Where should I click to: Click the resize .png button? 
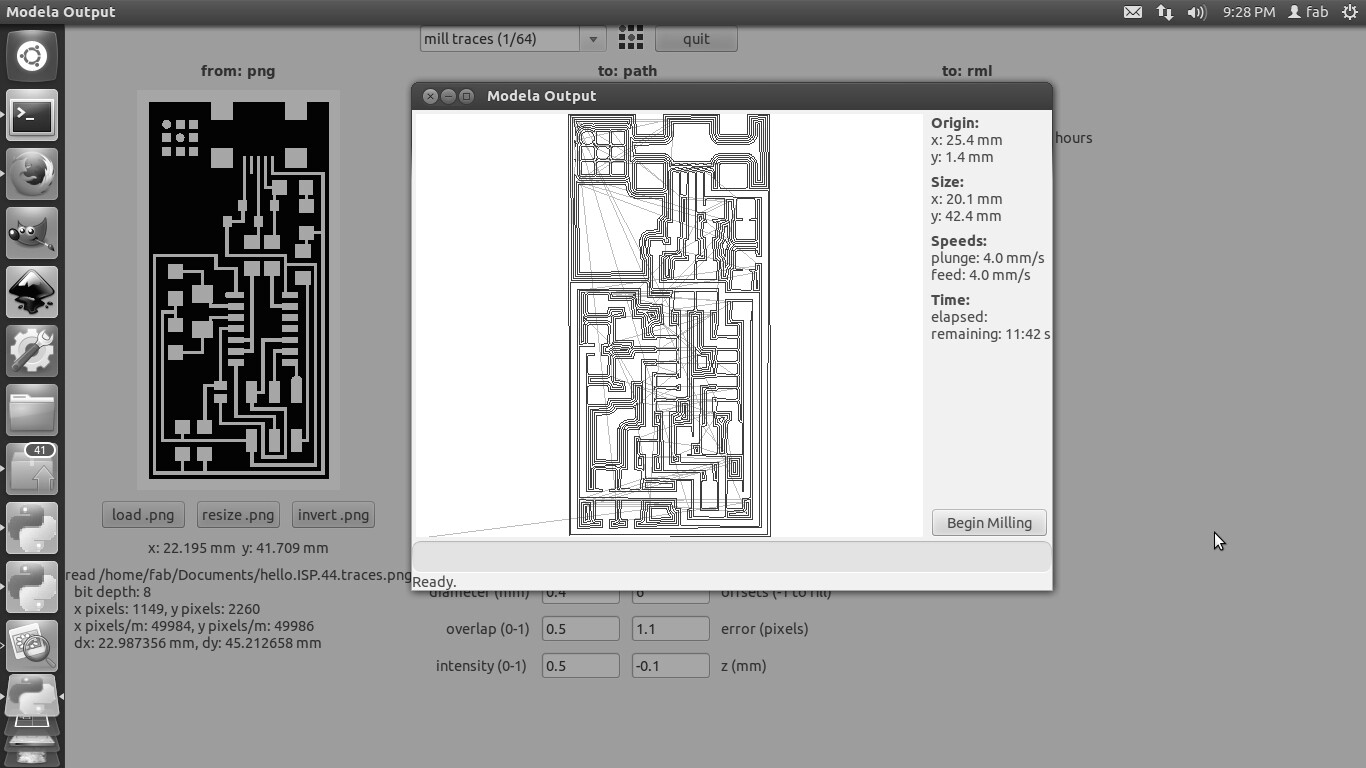pyautogui.click(x=238, y=515)
